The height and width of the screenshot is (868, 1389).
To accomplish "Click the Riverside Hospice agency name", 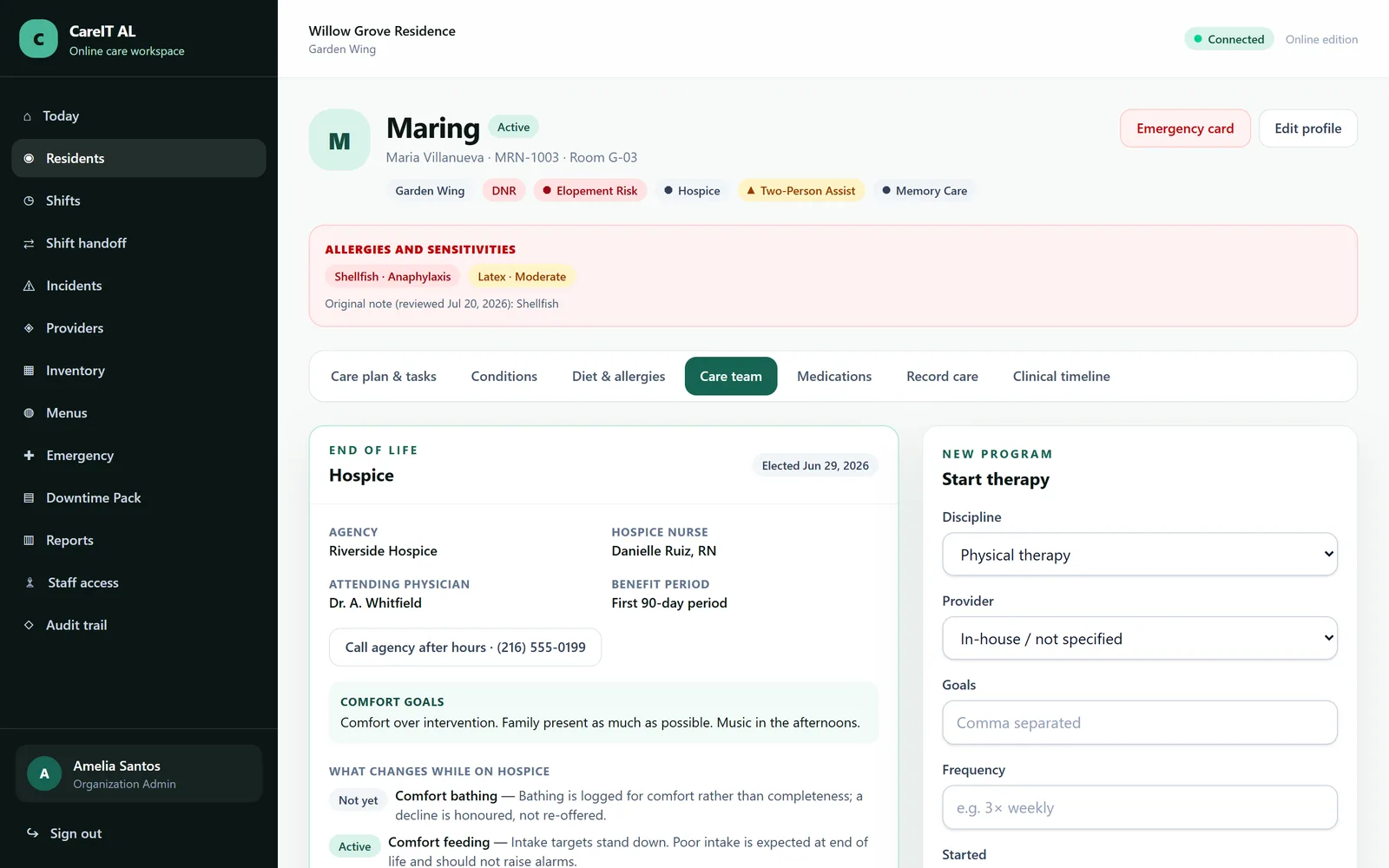I will [x=383, y=551].
